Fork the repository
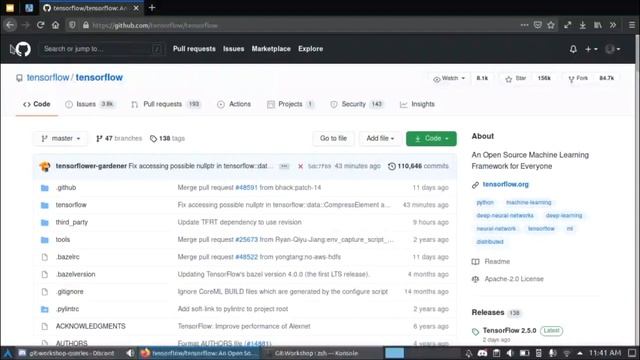Image resolution: width=640 pixels, height=360 pixels. tap(578, 78)
